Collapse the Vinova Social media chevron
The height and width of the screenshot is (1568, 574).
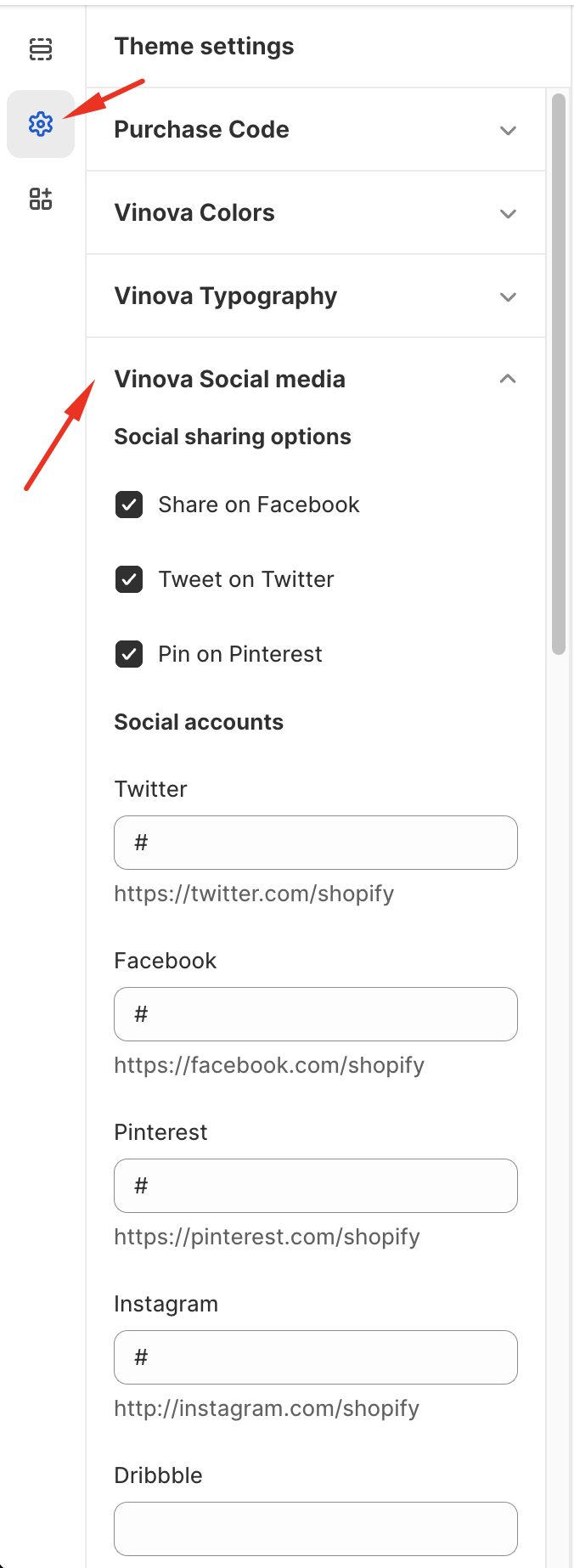coord(508,379)
